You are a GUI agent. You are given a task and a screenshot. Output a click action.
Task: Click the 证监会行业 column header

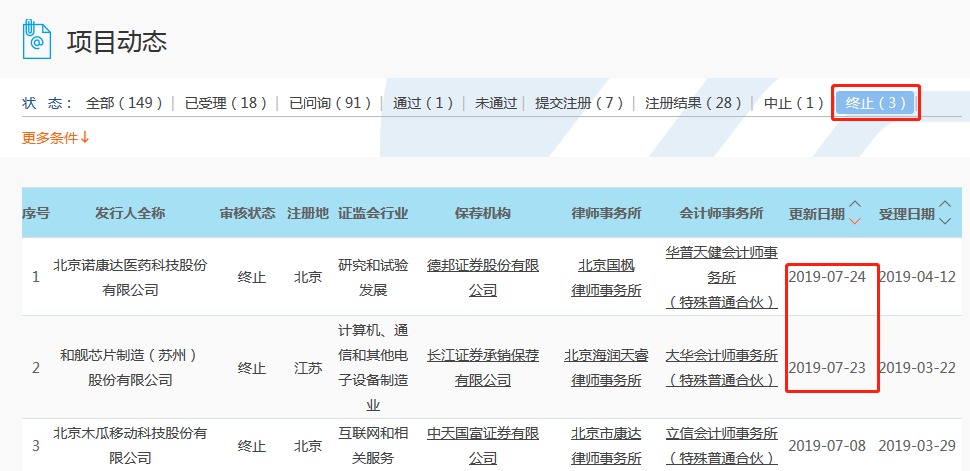tap(373, 214)
